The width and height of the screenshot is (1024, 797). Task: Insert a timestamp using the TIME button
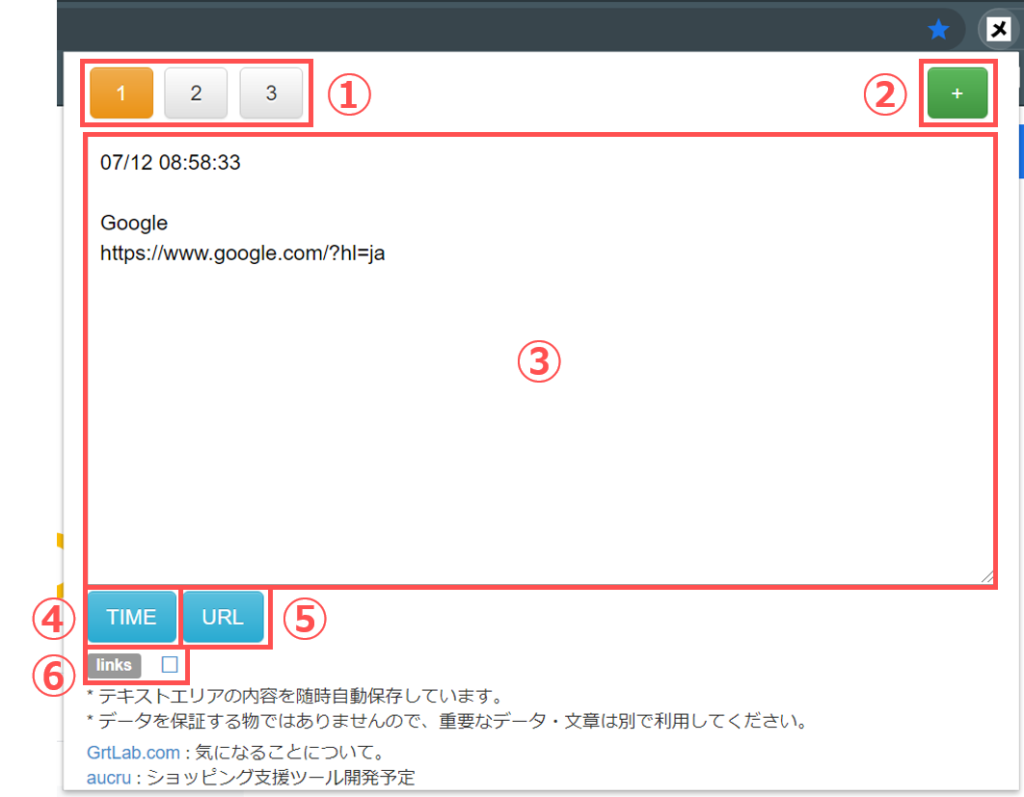131,617
